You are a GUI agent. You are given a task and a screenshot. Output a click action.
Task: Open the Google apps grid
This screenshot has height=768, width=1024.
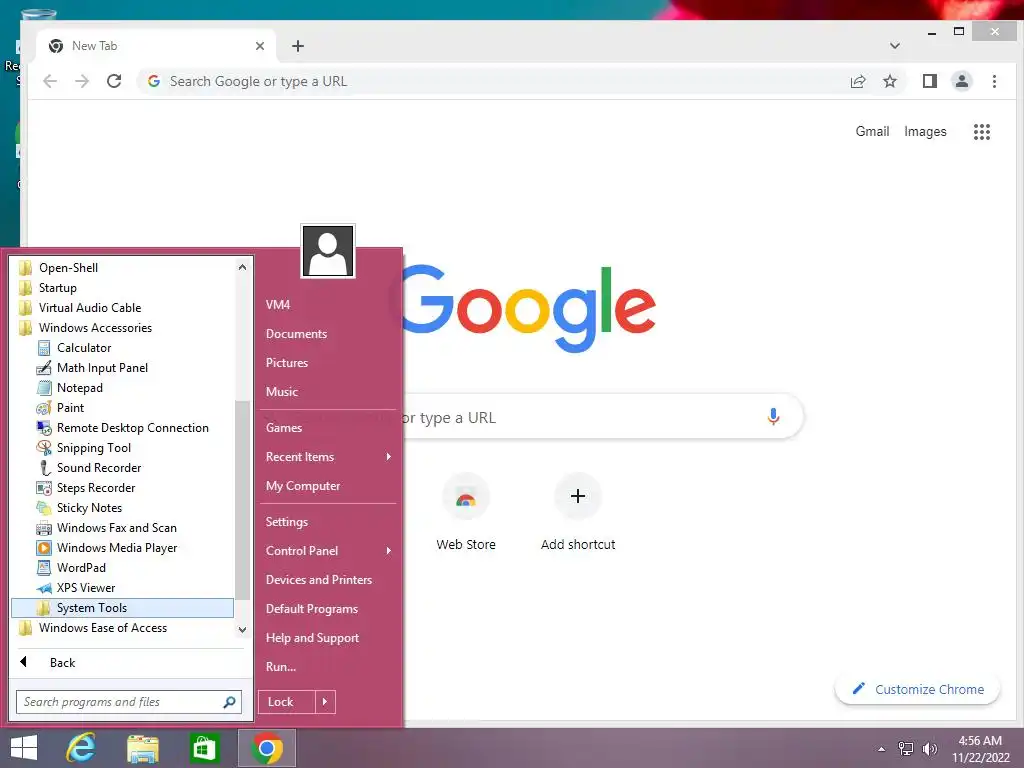[x=982, y=132]
